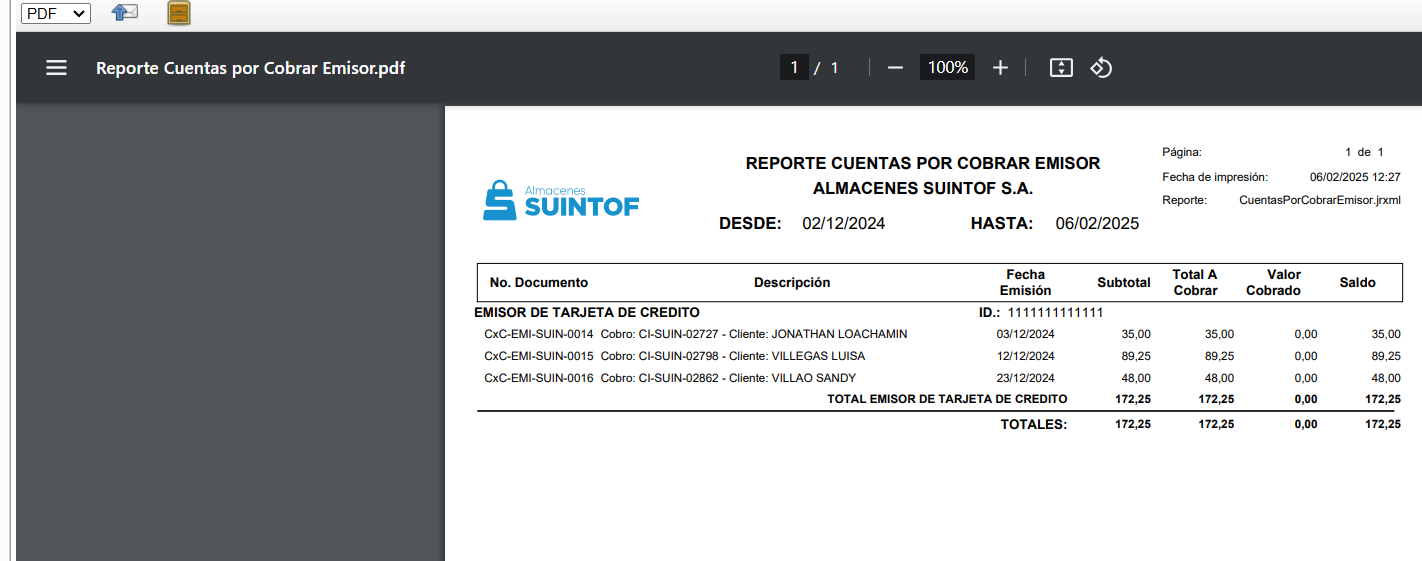Screen dimensions: 1422x561
Task: Click the zoom in plus button
Action: [x=1000, y=68]
